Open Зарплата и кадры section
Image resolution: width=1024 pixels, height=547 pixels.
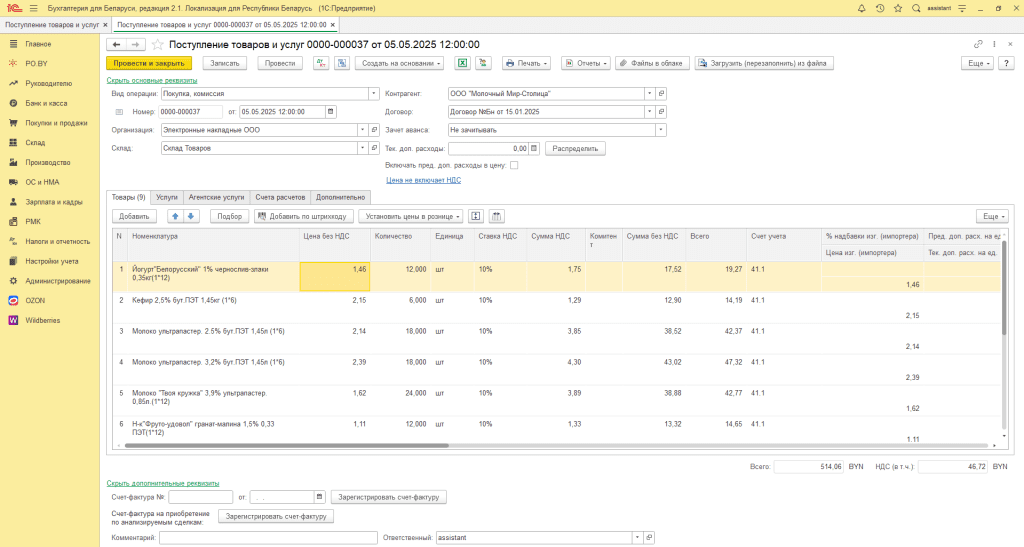click(54, 202)
